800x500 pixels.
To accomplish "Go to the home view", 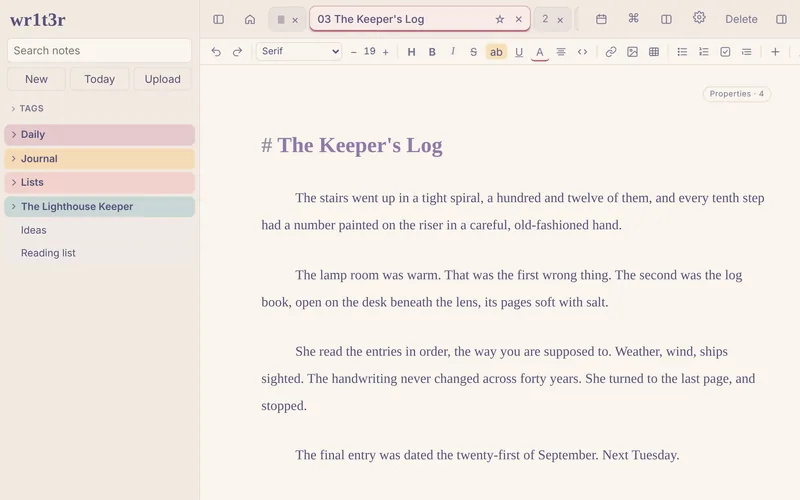I will click(249, 19).
